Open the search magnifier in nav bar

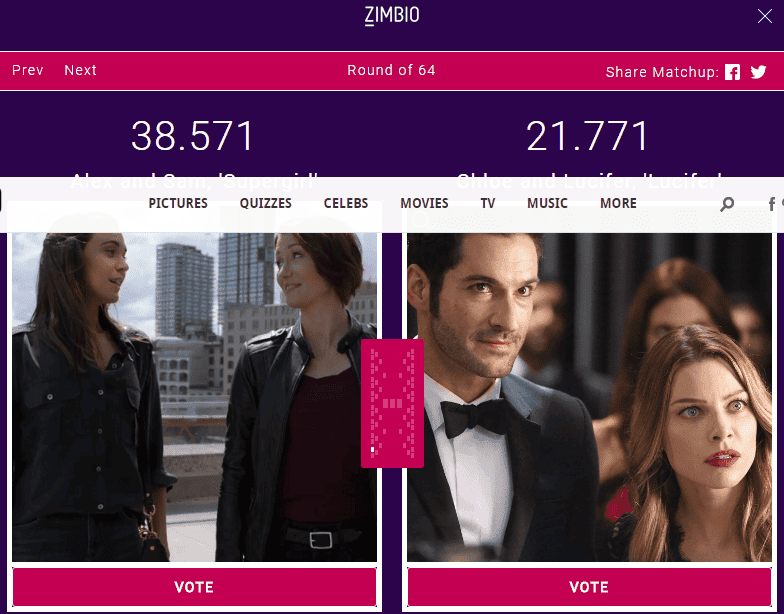[727, 204]
